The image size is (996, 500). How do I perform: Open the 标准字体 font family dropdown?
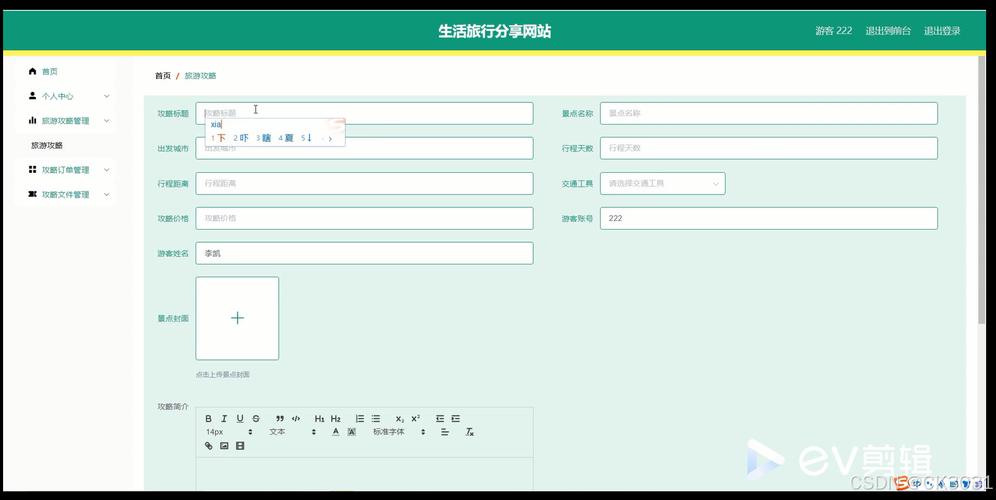pos(399,432)
